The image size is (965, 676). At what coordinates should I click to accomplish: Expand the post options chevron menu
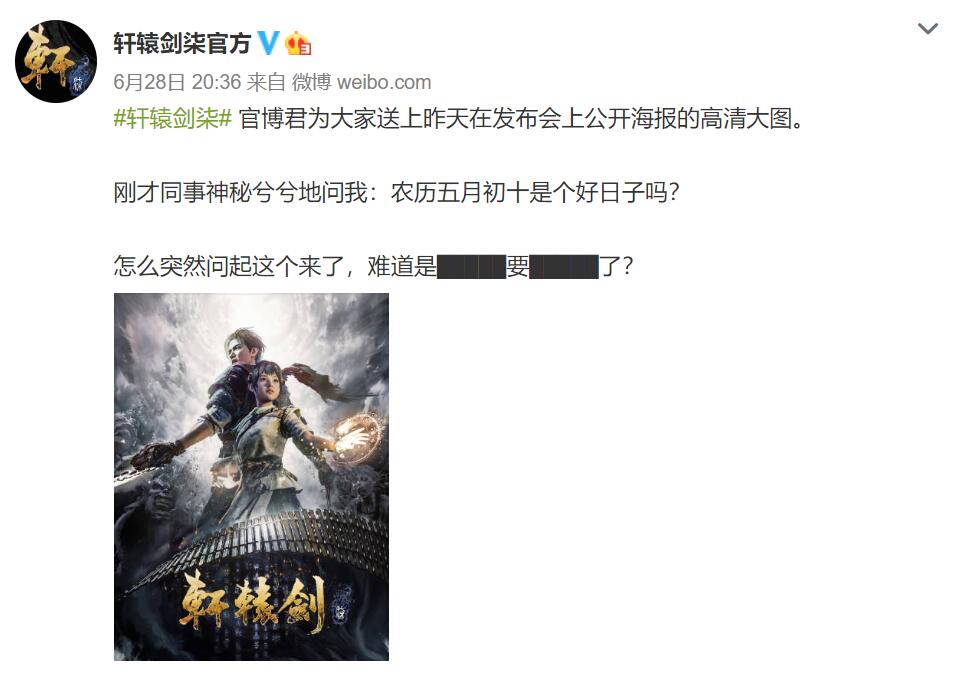[927, 28]
